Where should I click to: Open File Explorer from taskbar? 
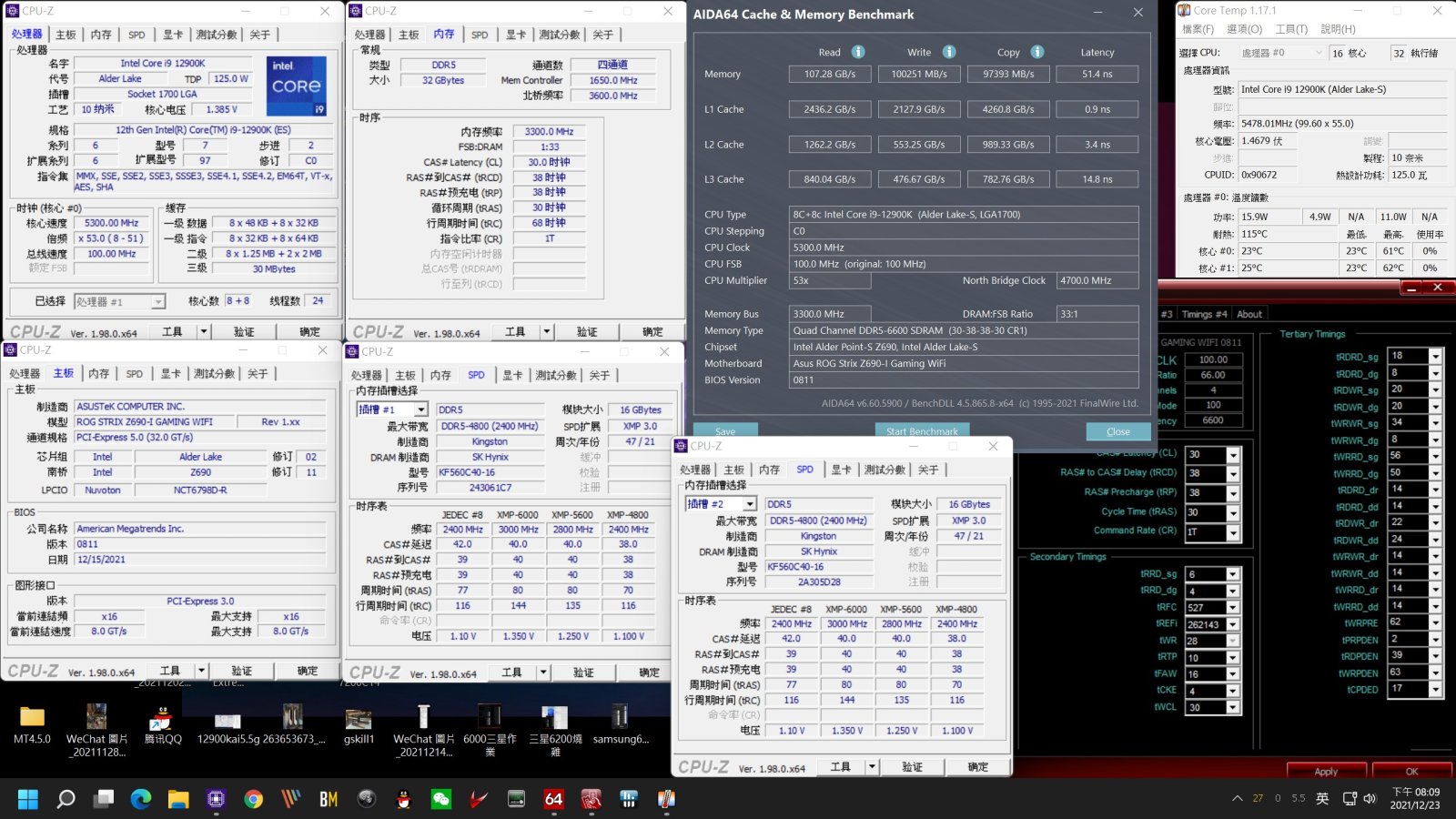pyautogui.click(x=178, y=799)
